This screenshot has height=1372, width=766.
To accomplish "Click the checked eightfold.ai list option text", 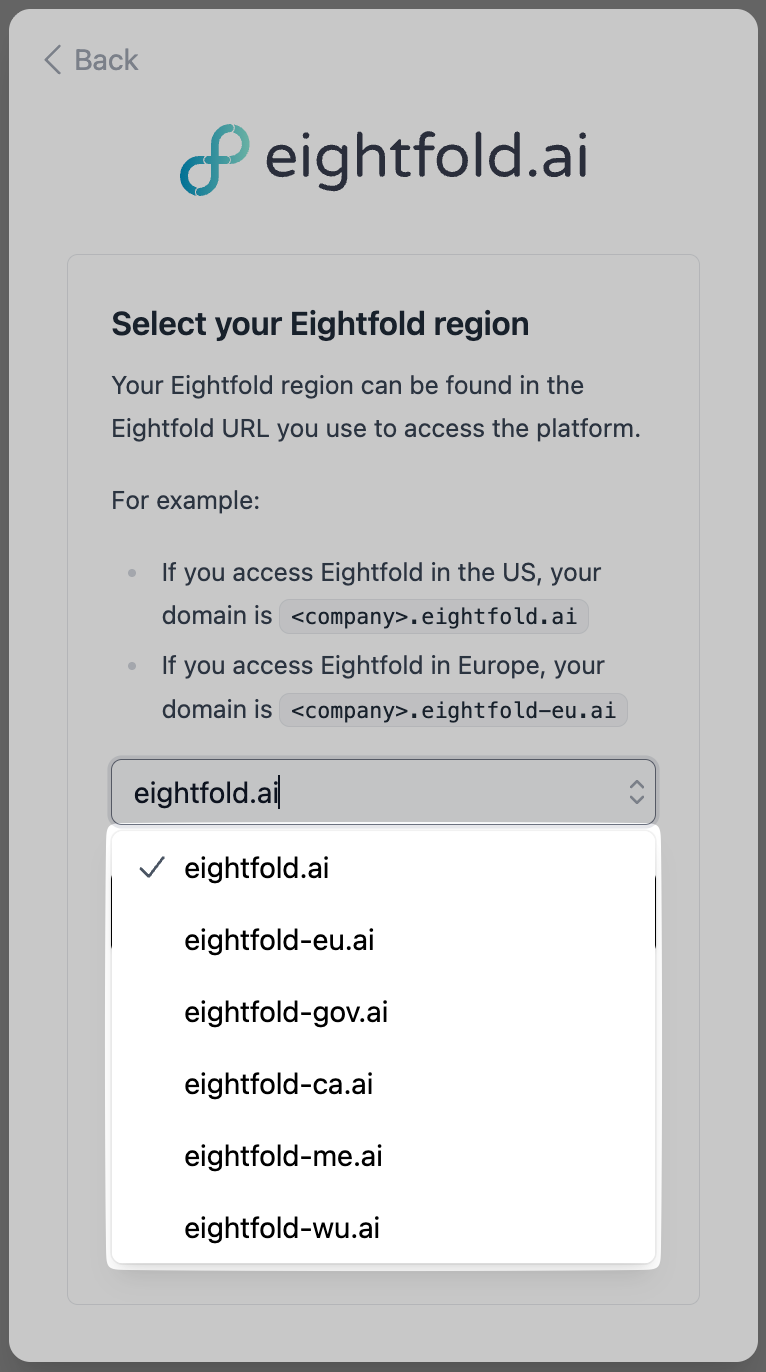I will pyautogui.click(x=257, y=868).
